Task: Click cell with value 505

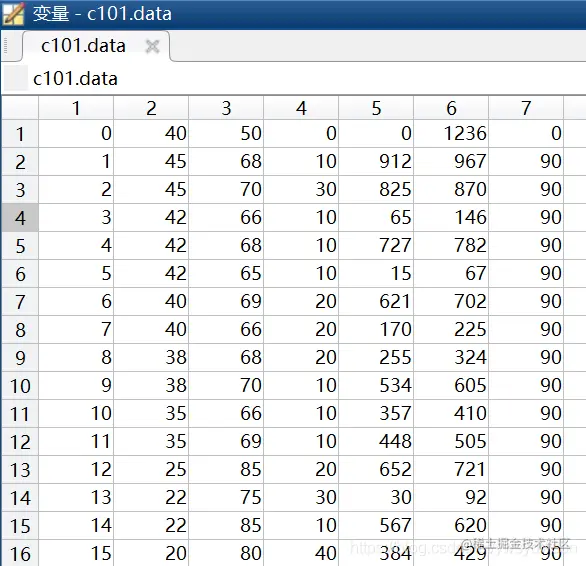Action: pyautogui.click(x=451, y=442)
